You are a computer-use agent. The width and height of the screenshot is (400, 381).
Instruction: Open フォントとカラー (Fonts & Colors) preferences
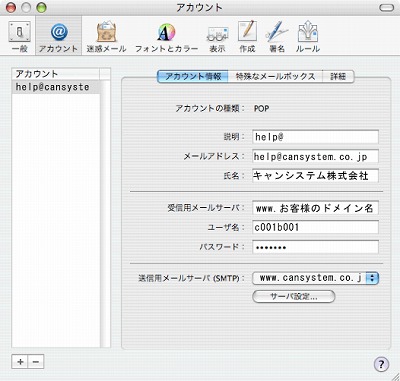(x=166, y=37)
